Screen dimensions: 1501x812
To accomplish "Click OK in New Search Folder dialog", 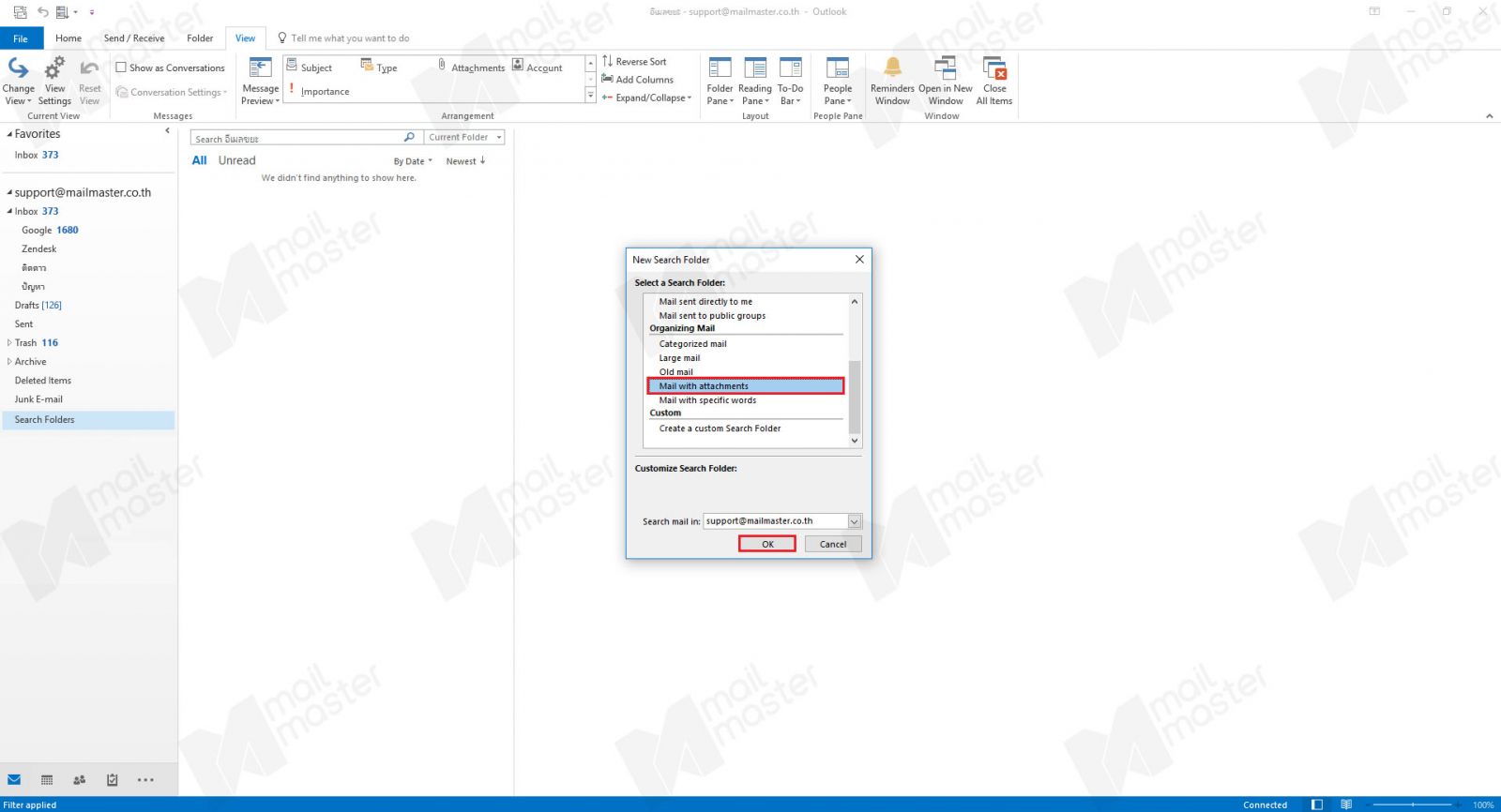I will [767, 544].
